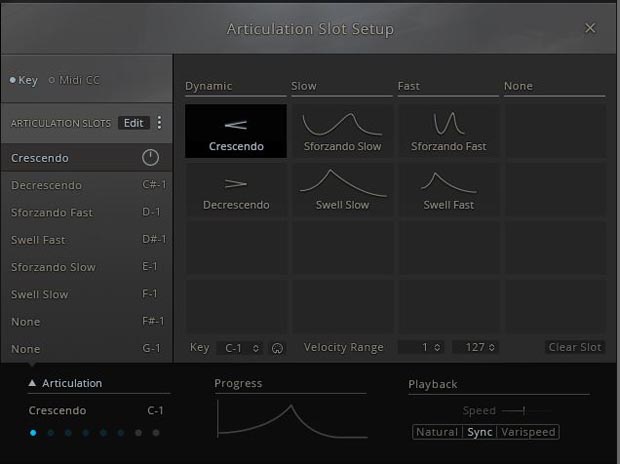Select the Crescendo articulation icon tile
The height and width of the screenshot is (464, 620).
coord(236,131)
